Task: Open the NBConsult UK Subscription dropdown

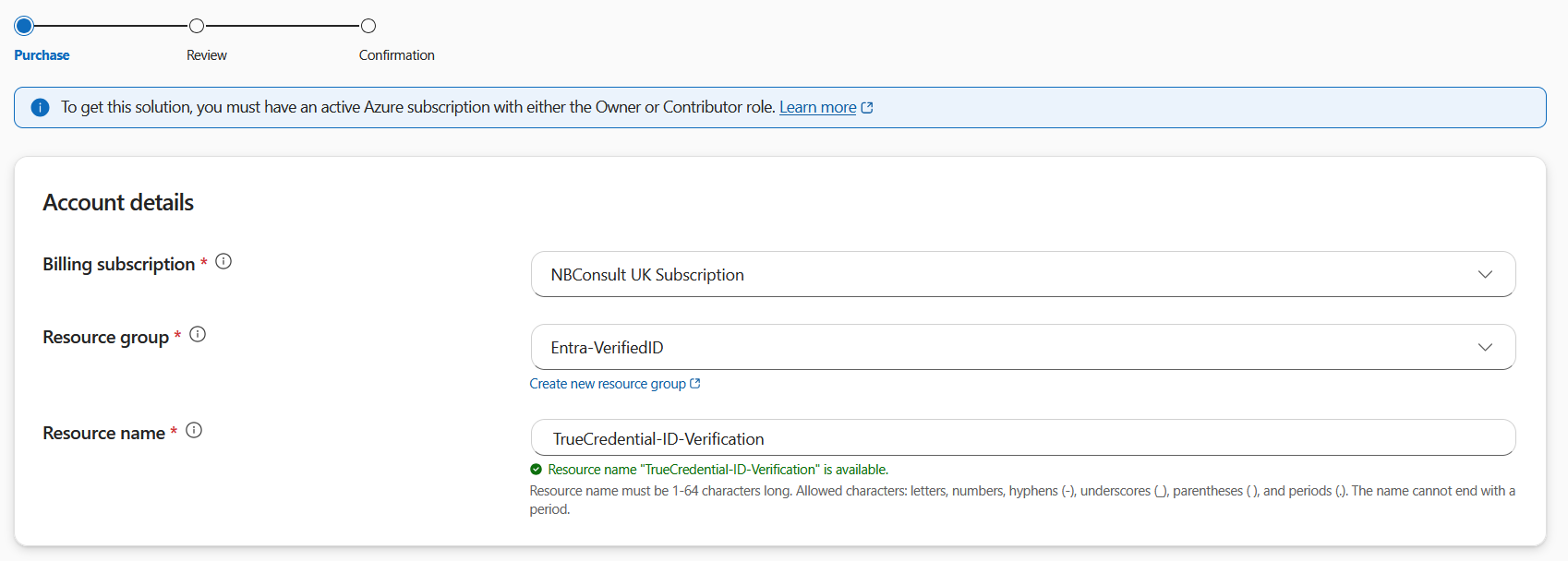Action: tap(1021, 275)
